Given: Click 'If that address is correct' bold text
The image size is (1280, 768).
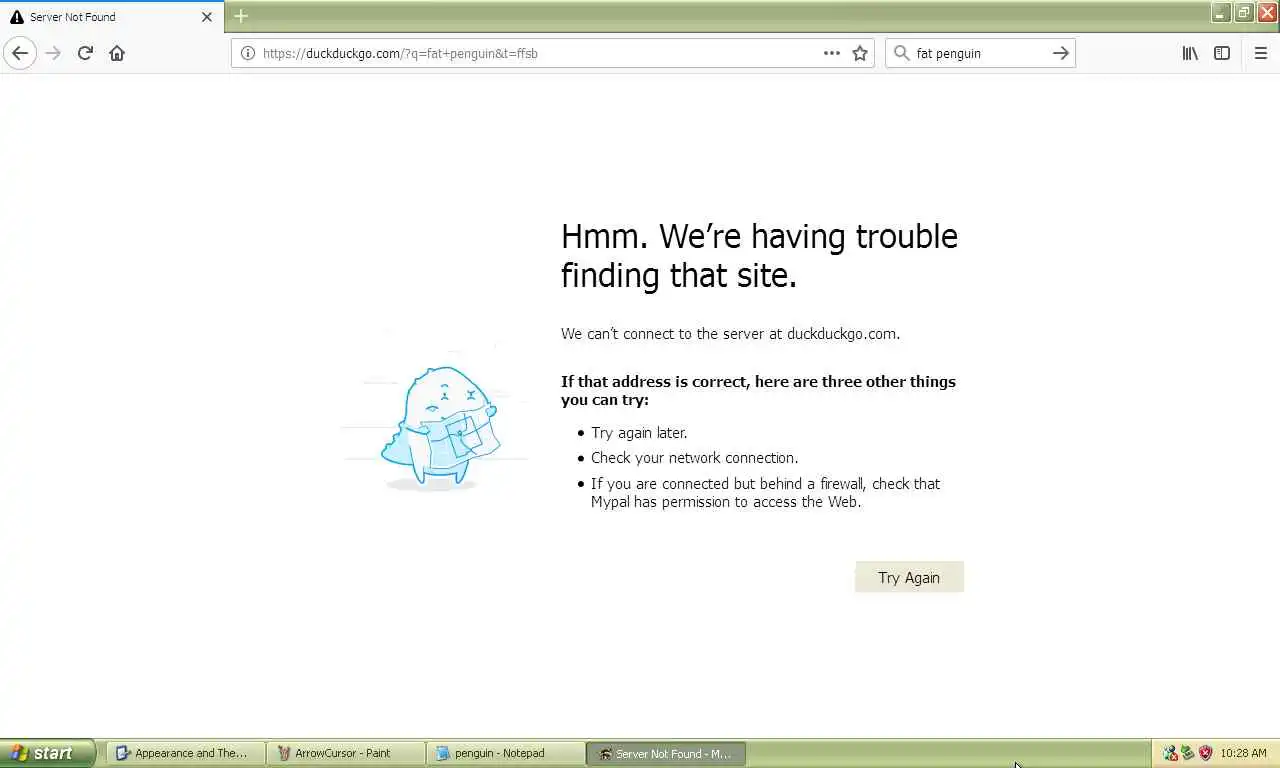Looking at the screenshot, I should pyautogui.click(x=758, y=391).
